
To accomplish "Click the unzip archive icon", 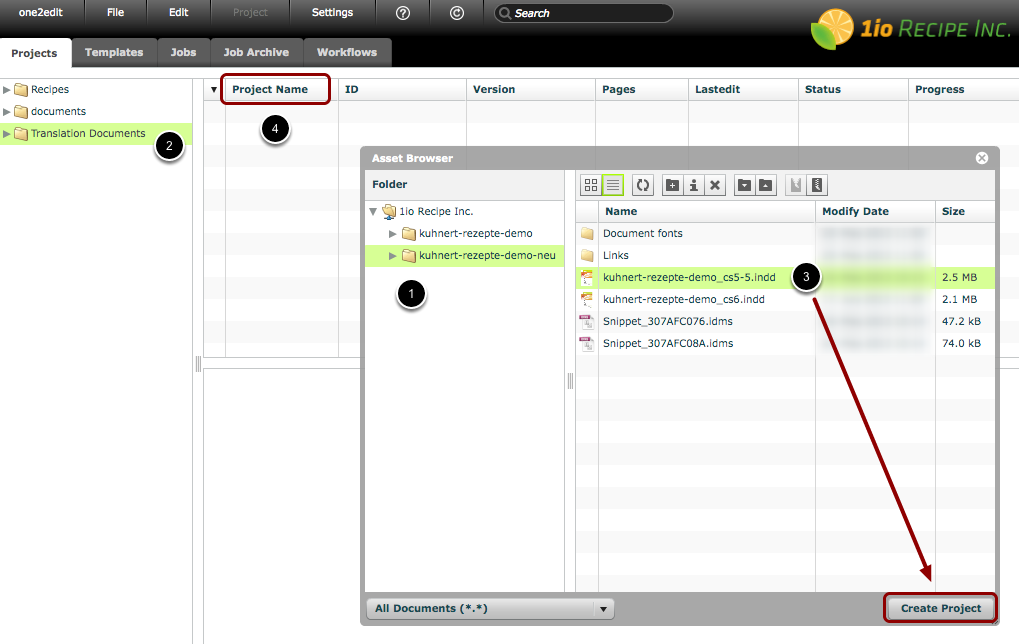I will tap(795, 185).
